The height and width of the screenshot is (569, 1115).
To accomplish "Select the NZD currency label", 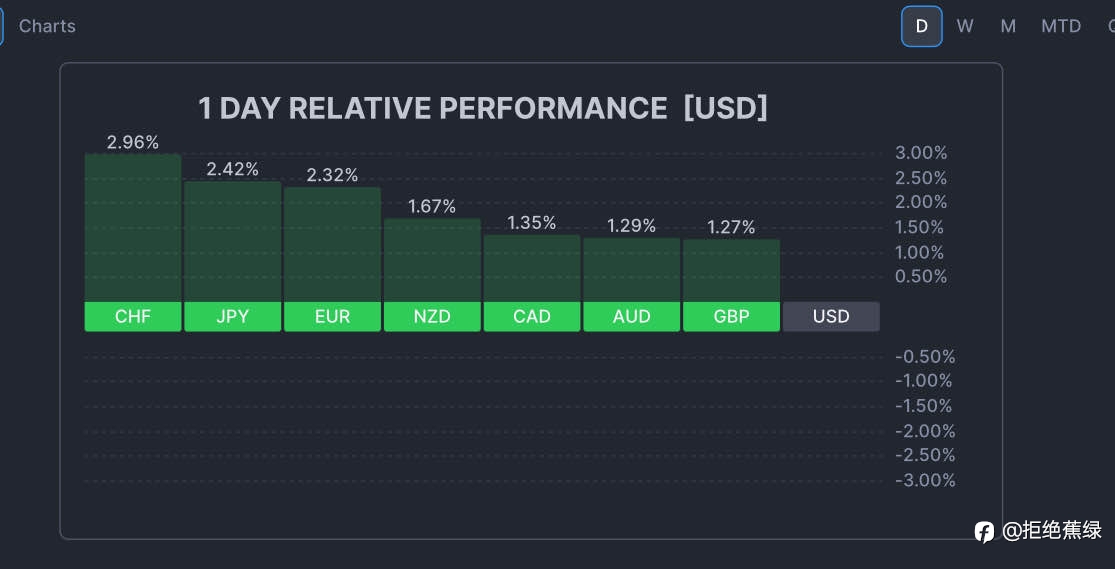I will 432,317.
